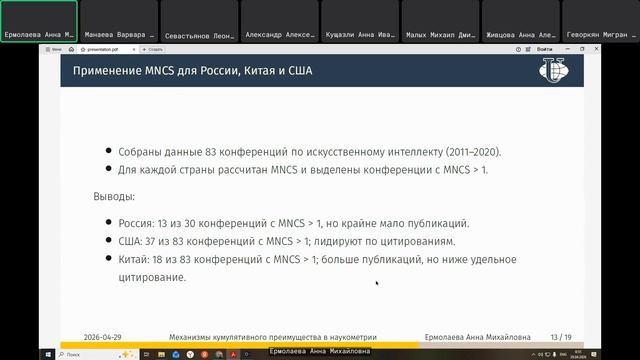Click the Выводы: heading text
Viewport: 640px width, 360px height.
coord(114,197)
